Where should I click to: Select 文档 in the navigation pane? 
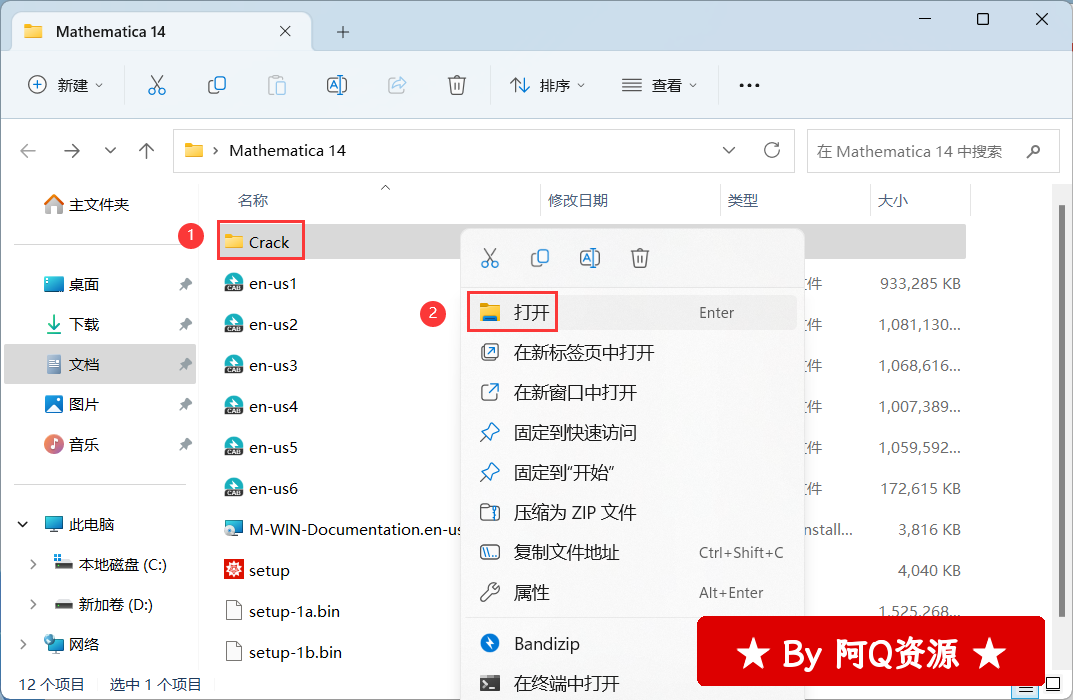101,364
